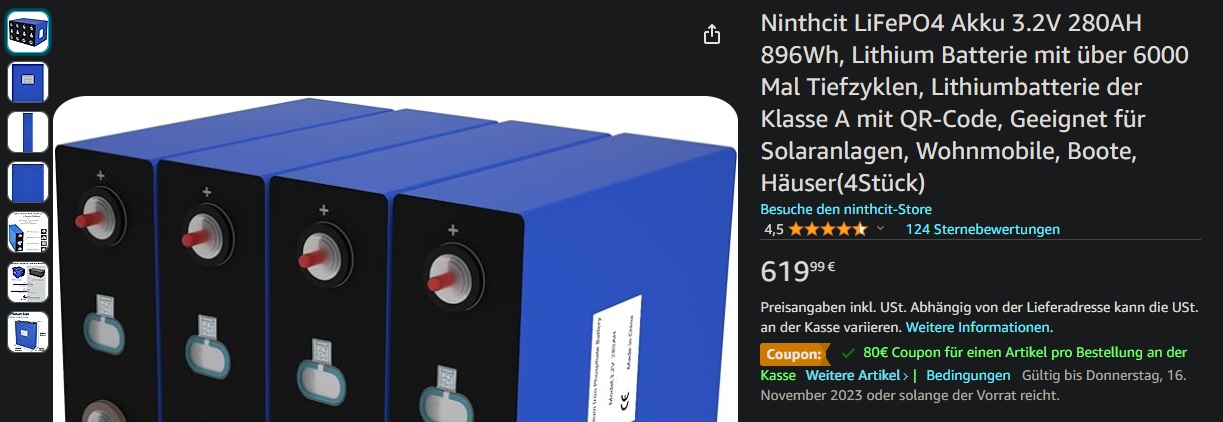Open the 124 Sternebewertungen reviews link
Viewport: 1223px width, 422px height.
point(982,229)
